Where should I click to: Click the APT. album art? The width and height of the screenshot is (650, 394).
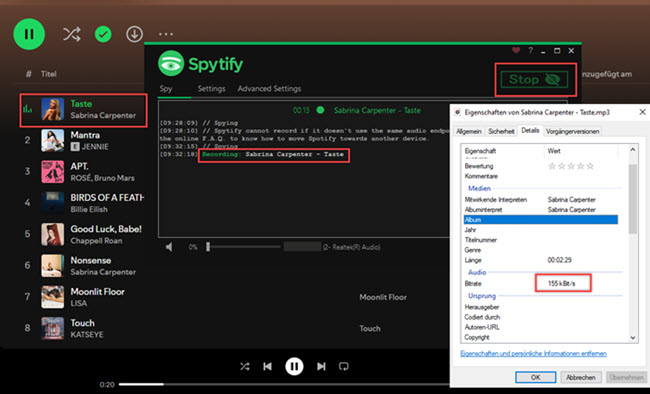(x=53, y=172)
